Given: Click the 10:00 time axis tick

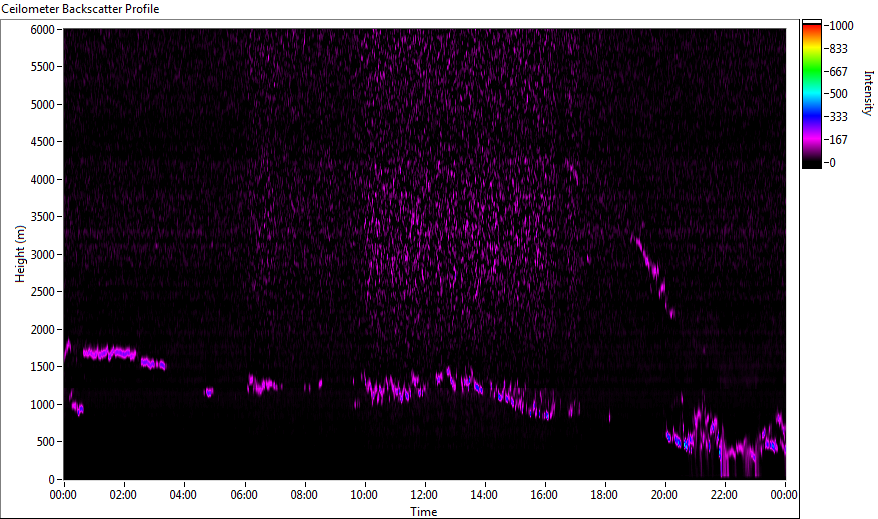Looking at the screenshot, I should click(x=364, y=495).
